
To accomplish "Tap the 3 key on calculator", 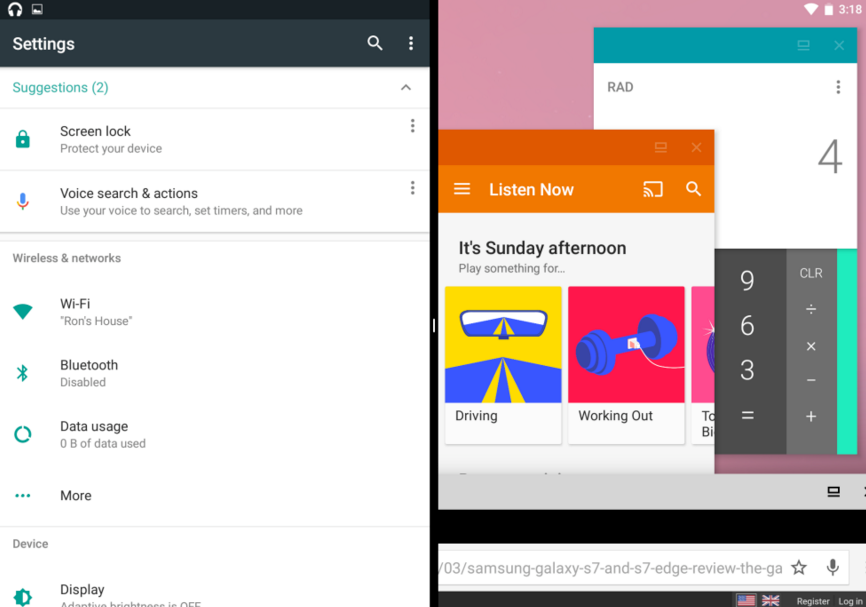I will [747, 370].
